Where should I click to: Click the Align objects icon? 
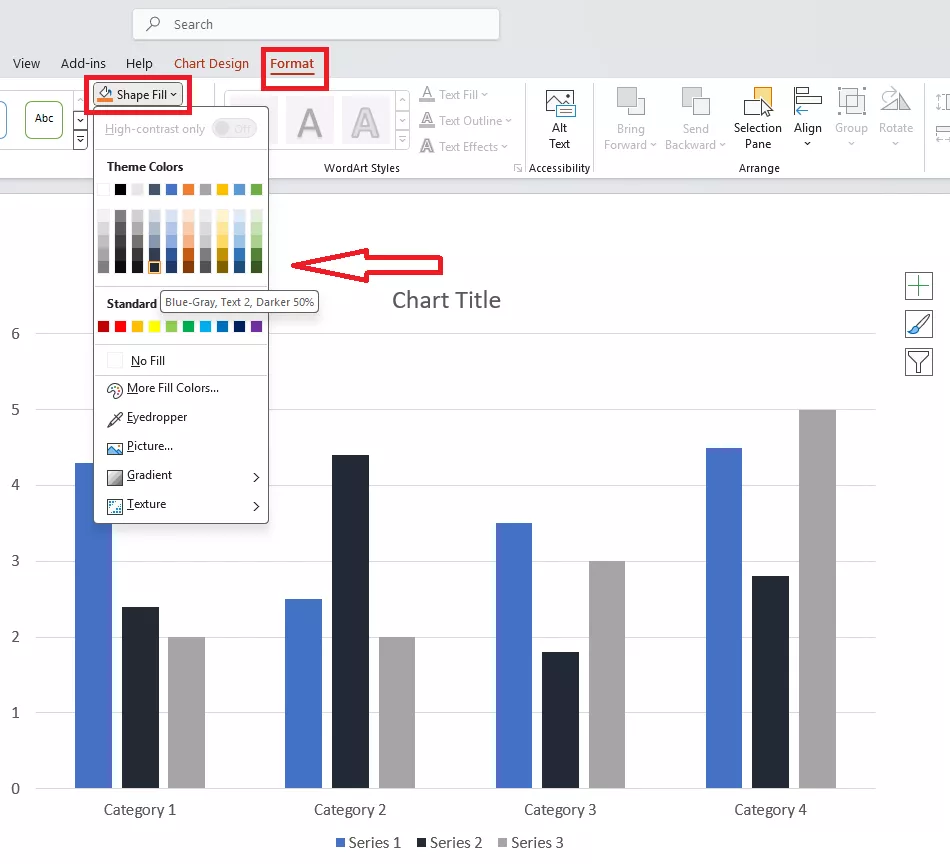(808, 101)
